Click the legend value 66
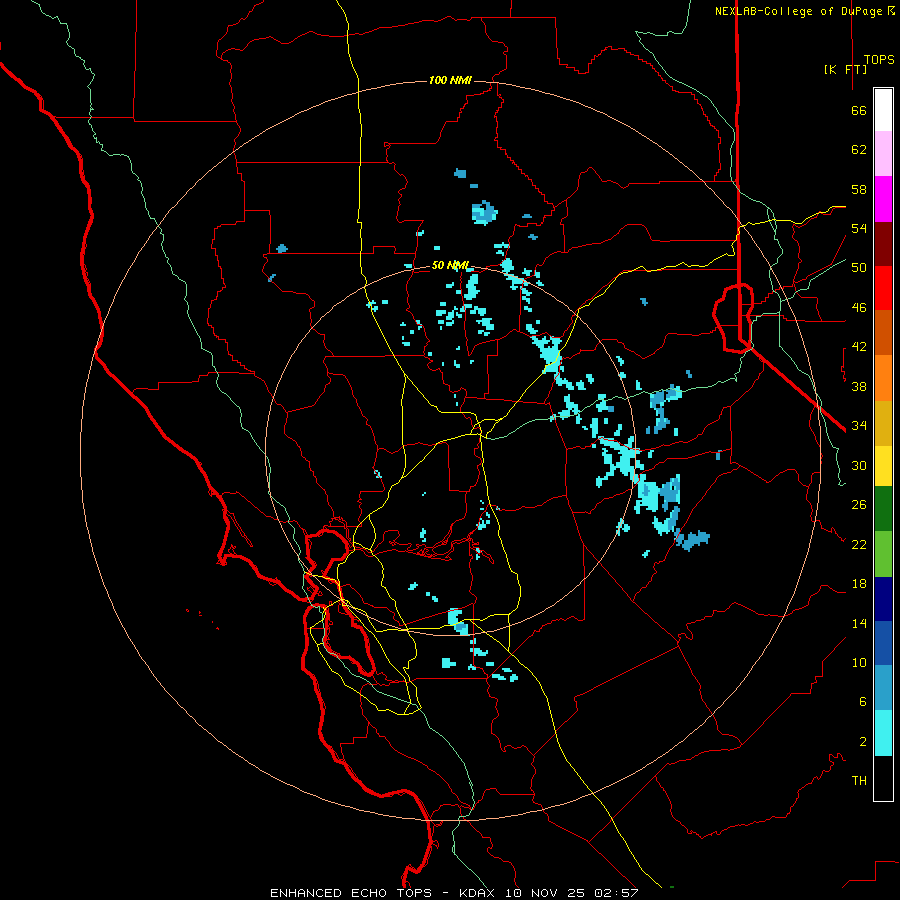This screenshot has width=900, height=900. 859,111
